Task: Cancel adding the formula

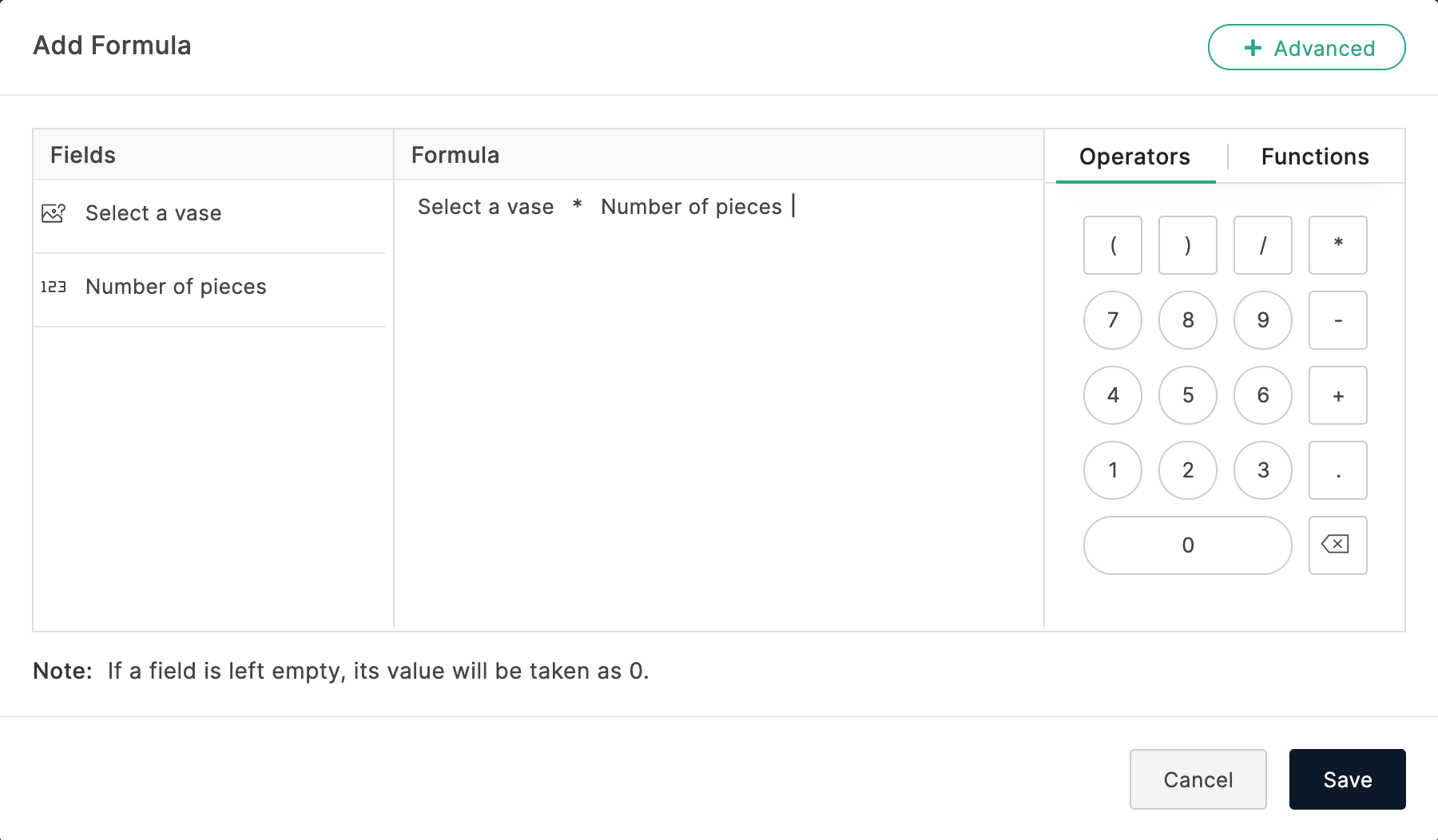Action: click(1198, 779)
